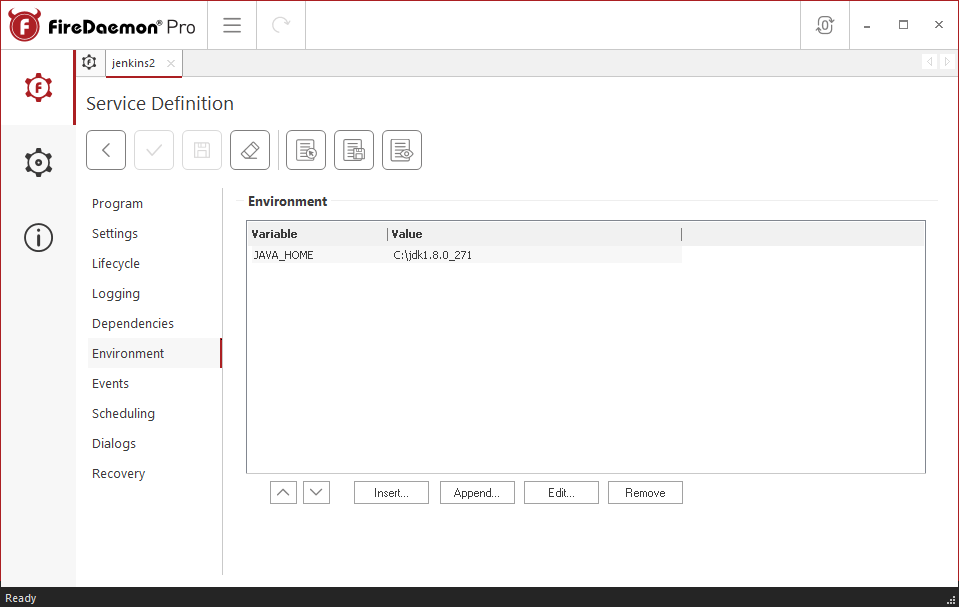Open the hamburger menu
Viewport: 959px width, 607px height.
click(x=232, y=25)
